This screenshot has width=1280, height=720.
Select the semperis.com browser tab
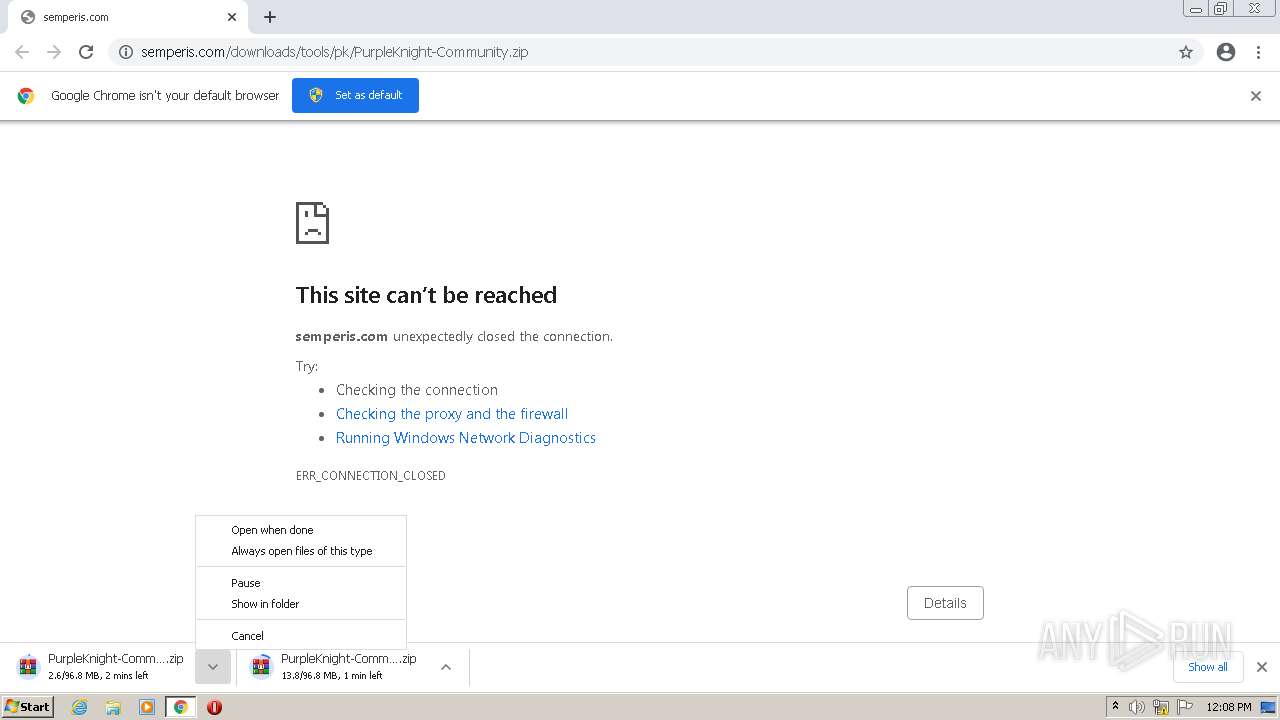(126, 17)
